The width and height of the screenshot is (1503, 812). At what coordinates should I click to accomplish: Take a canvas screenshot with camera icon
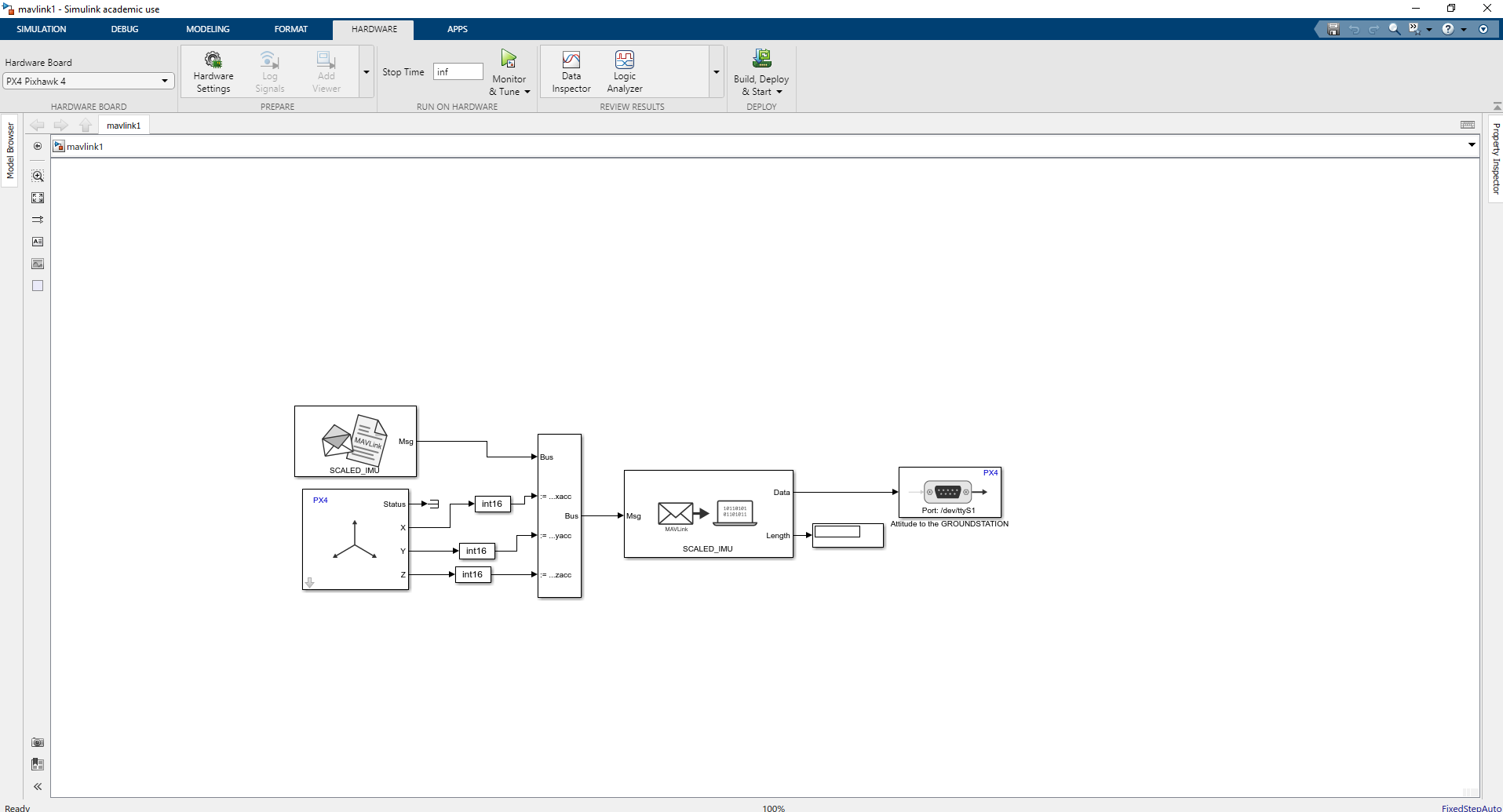(x=38, y=742)
